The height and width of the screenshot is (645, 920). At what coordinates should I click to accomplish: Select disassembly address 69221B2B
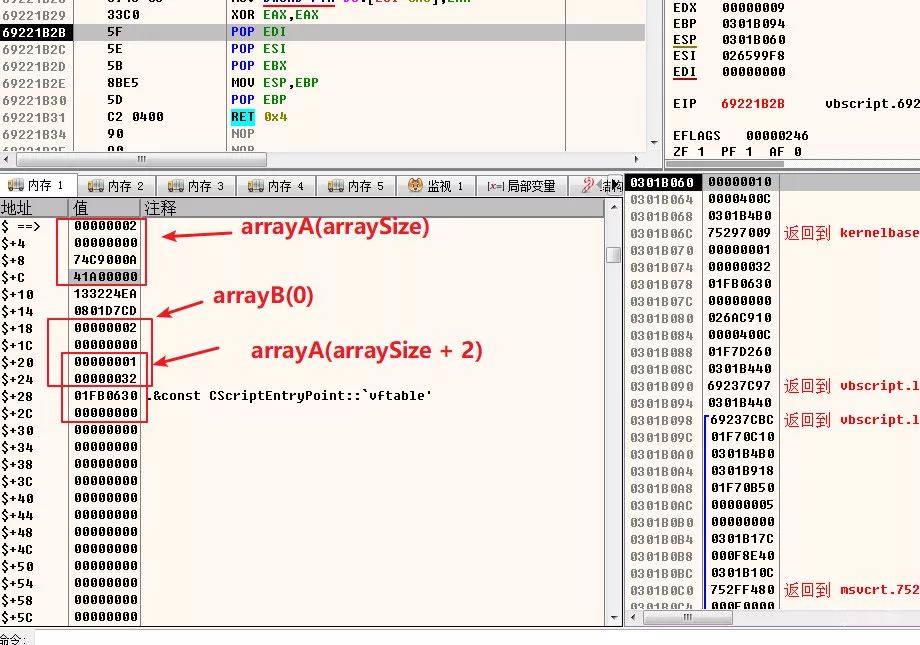[x=34, y=32]
